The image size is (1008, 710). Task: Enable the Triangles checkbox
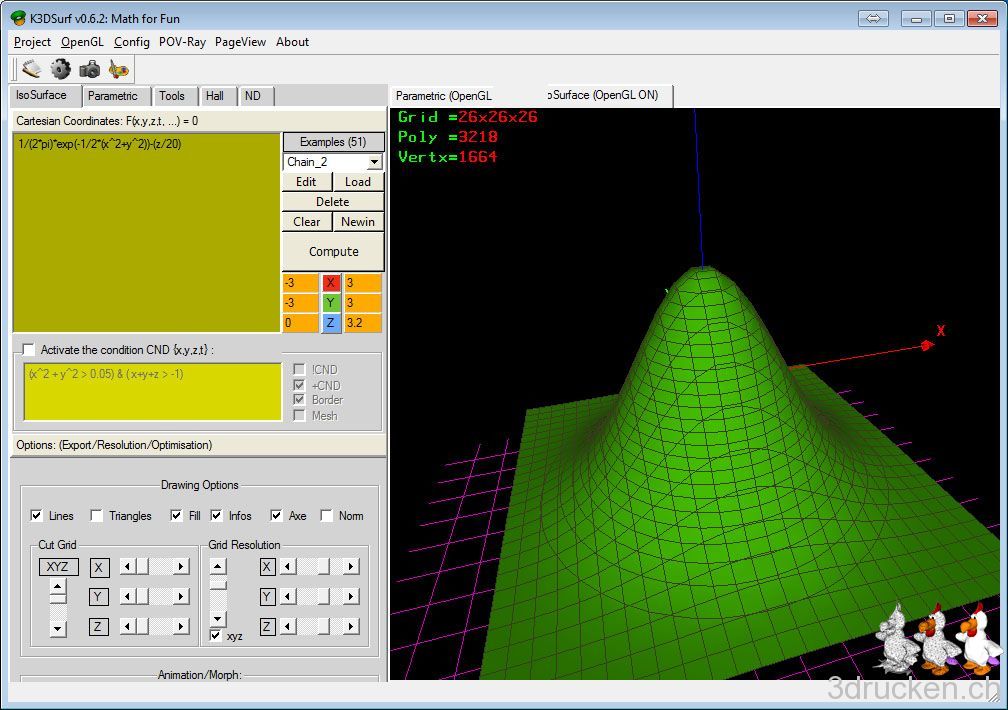(97, 516)
